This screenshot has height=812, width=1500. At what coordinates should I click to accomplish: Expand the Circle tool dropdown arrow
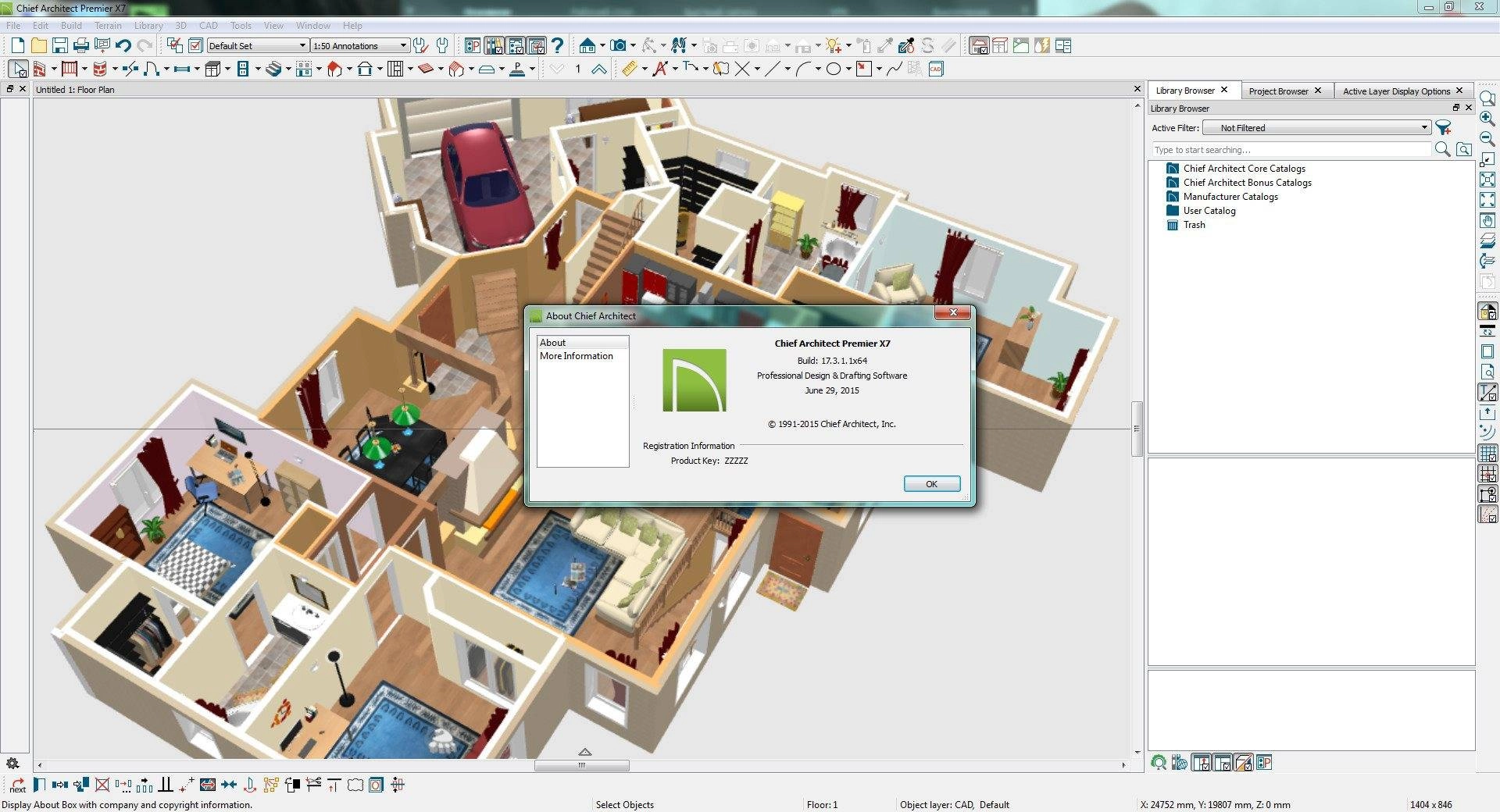point(848,69)
